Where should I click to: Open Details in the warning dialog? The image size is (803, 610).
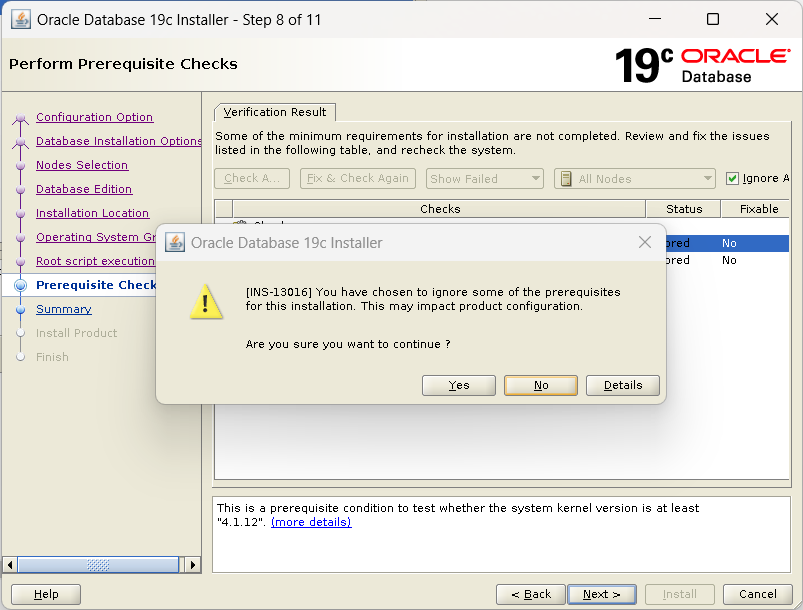(x=622, y=385)
